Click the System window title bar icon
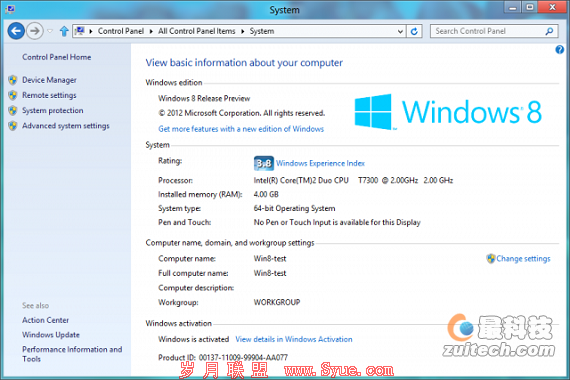570x380 pixels. [x=10, y=9]
